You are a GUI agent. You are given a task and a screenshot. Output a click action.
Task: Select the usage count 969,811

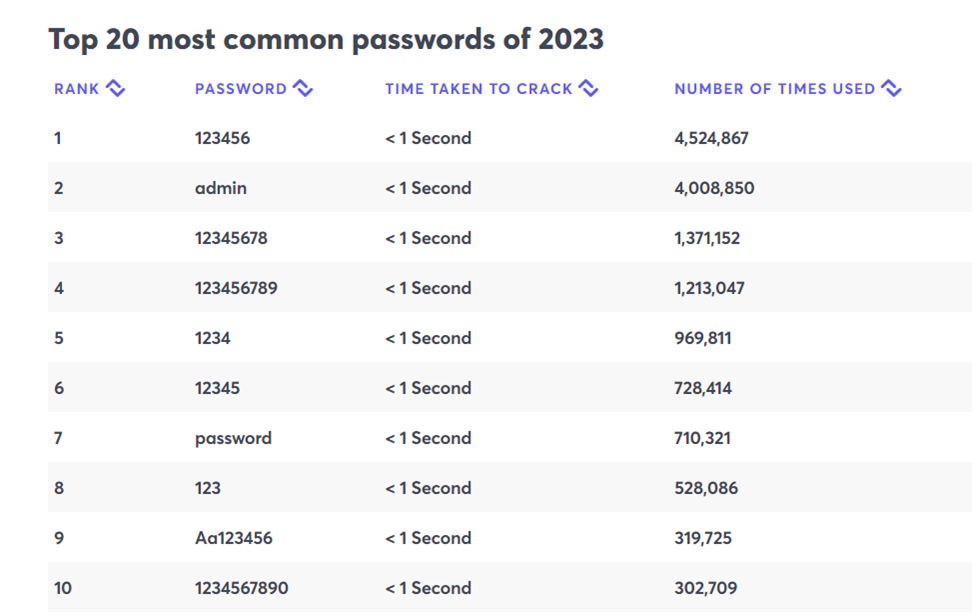coord(703,338)
